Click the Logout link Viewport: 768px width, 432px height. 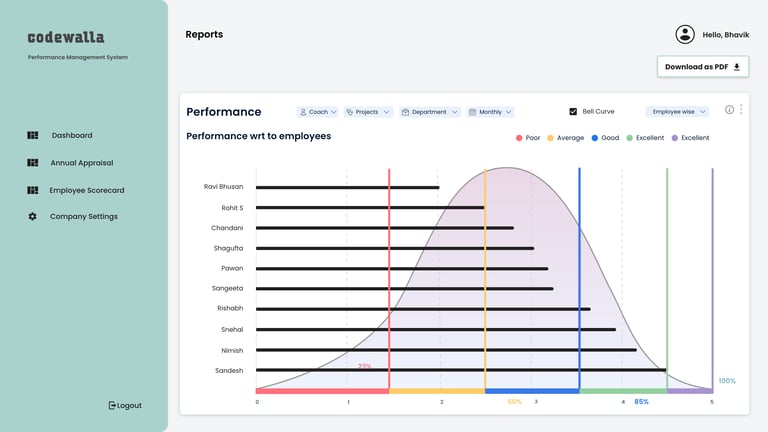tap(129, 405)
